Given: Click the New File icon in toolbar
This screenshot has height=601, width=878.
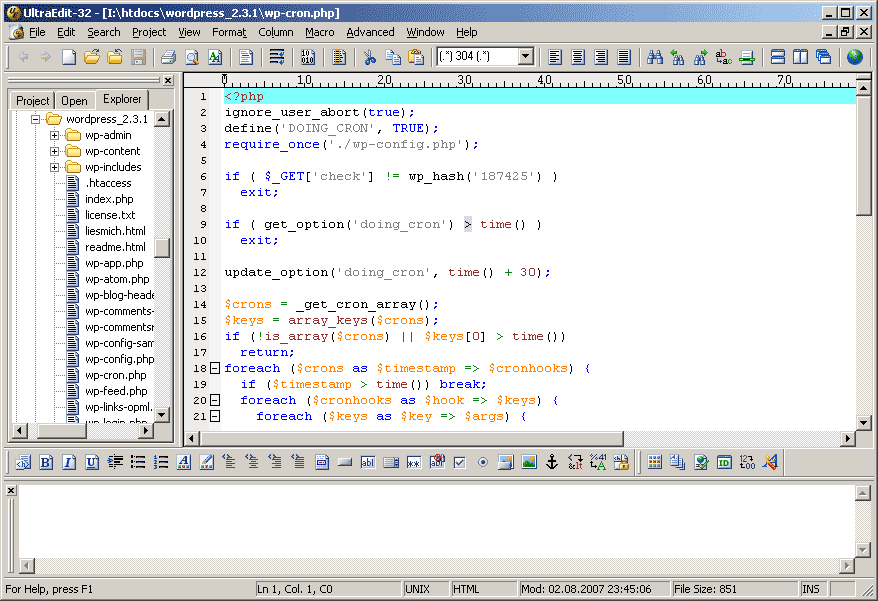Looking at the screenshot, I should pos(69,57).
